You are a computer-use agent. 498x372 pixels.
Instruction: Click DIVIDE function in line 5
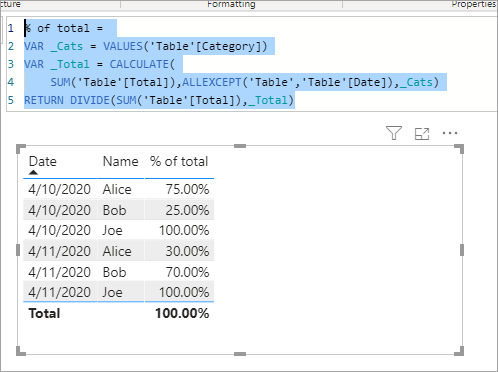90,100
